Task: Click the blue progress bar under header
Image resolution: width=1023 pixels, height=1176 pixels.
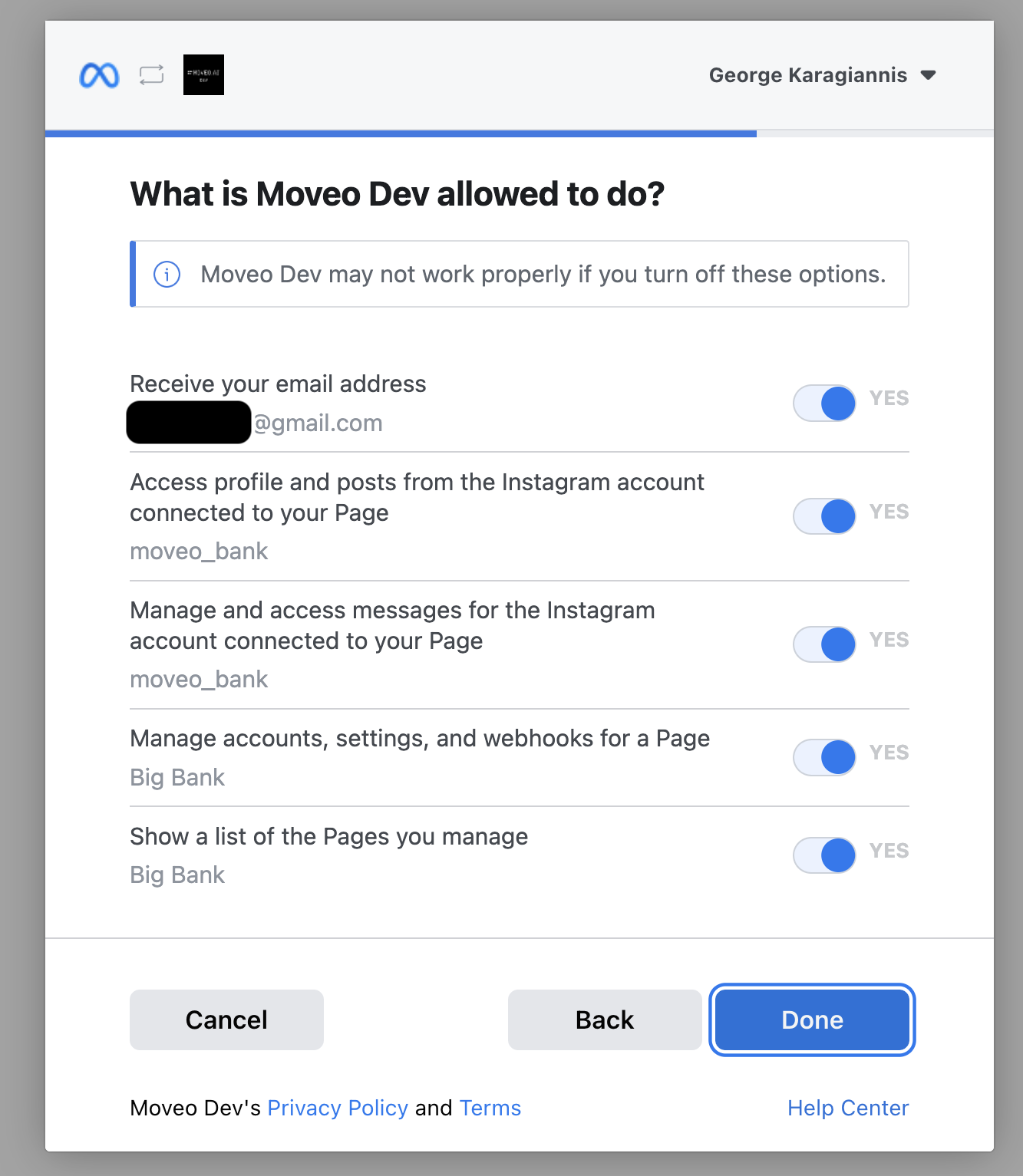Action: coord(401,133)
